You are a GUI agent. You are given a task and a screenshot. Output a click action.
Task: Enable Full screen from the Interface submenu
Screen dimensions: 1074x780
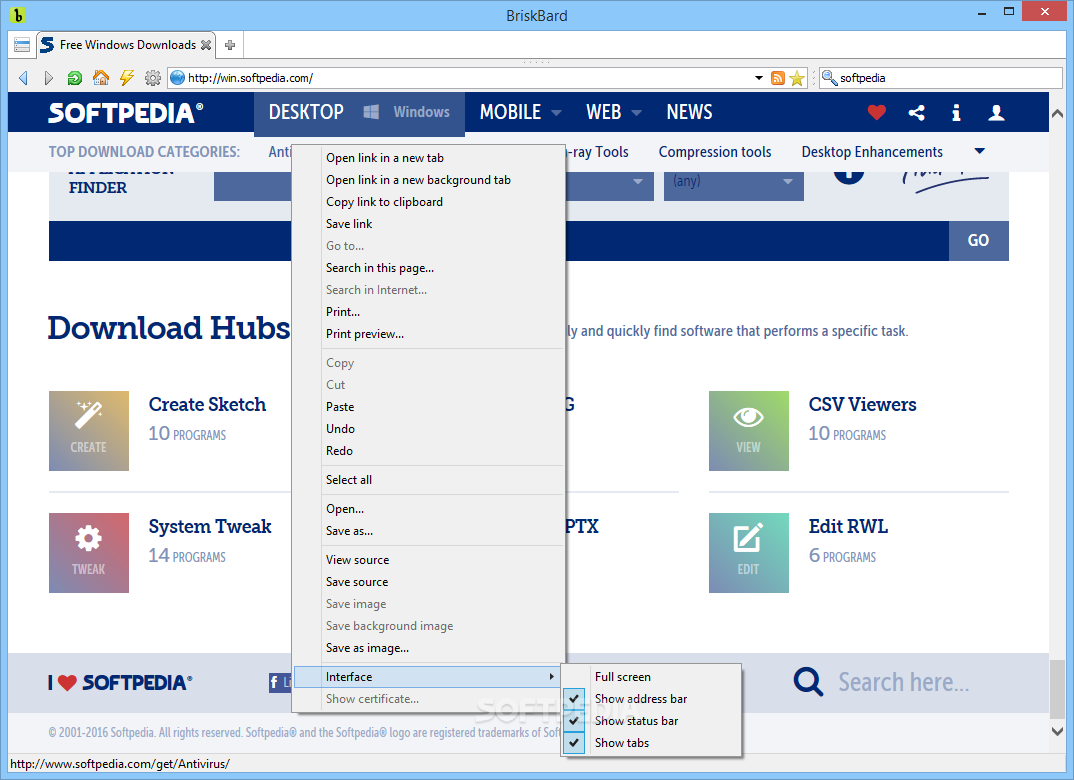coord(651,677)
